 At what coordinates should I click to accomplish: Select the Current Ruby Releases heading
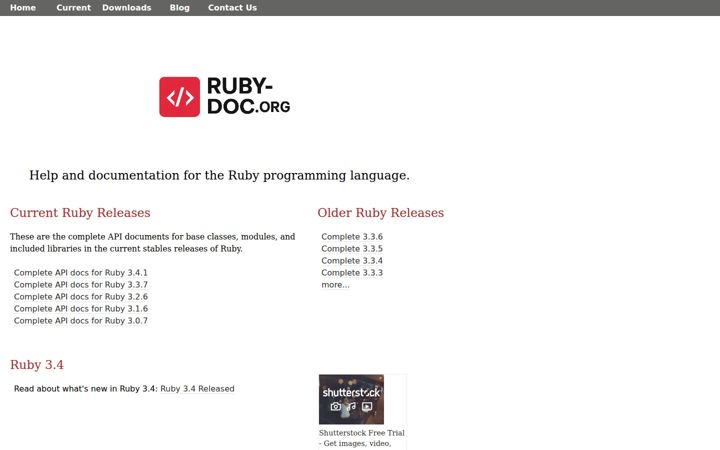(80, 213)
